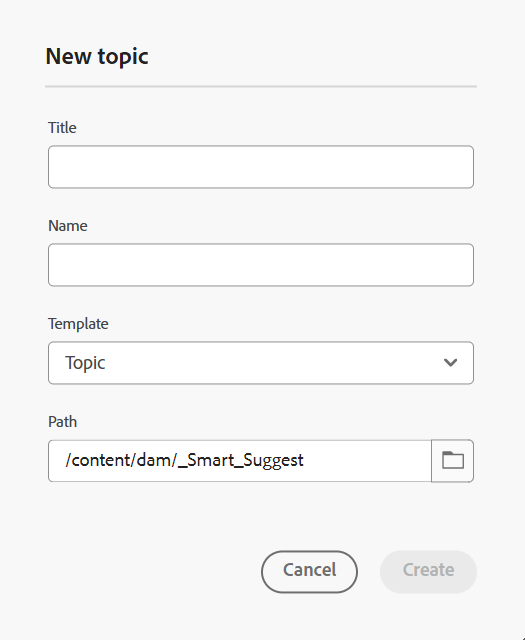
Task: Click the New topic dialog heading
Action: click(97, 56)
